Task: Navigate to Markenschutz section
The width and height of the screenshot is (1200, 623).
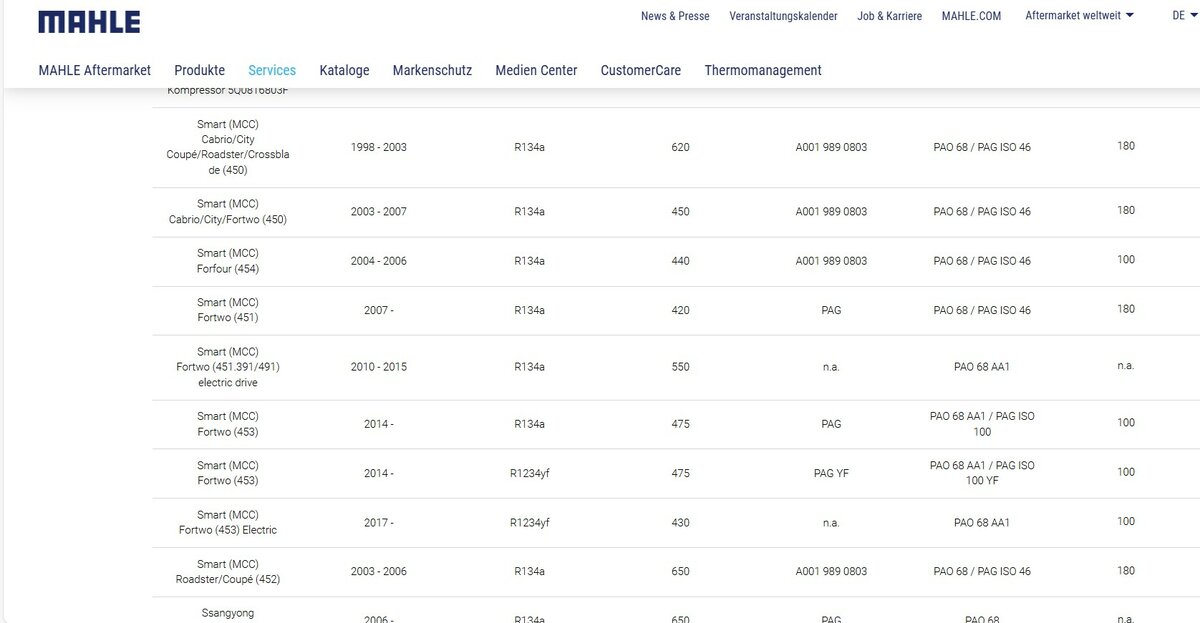Action: (x=432, y=70)
